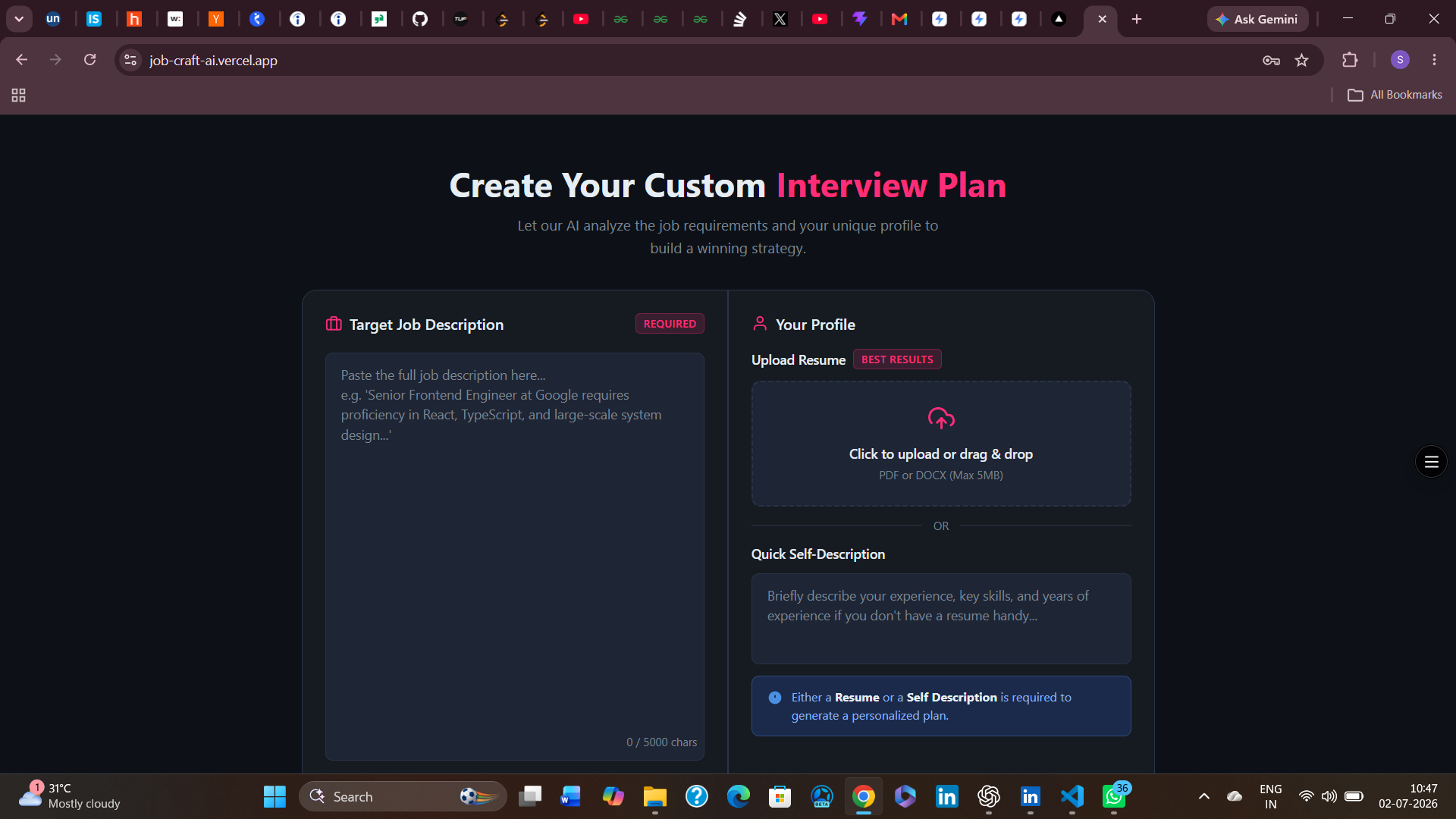Open ChatGPT from the taskbar
The image size is (1456, 819).
tap(988, 796)
